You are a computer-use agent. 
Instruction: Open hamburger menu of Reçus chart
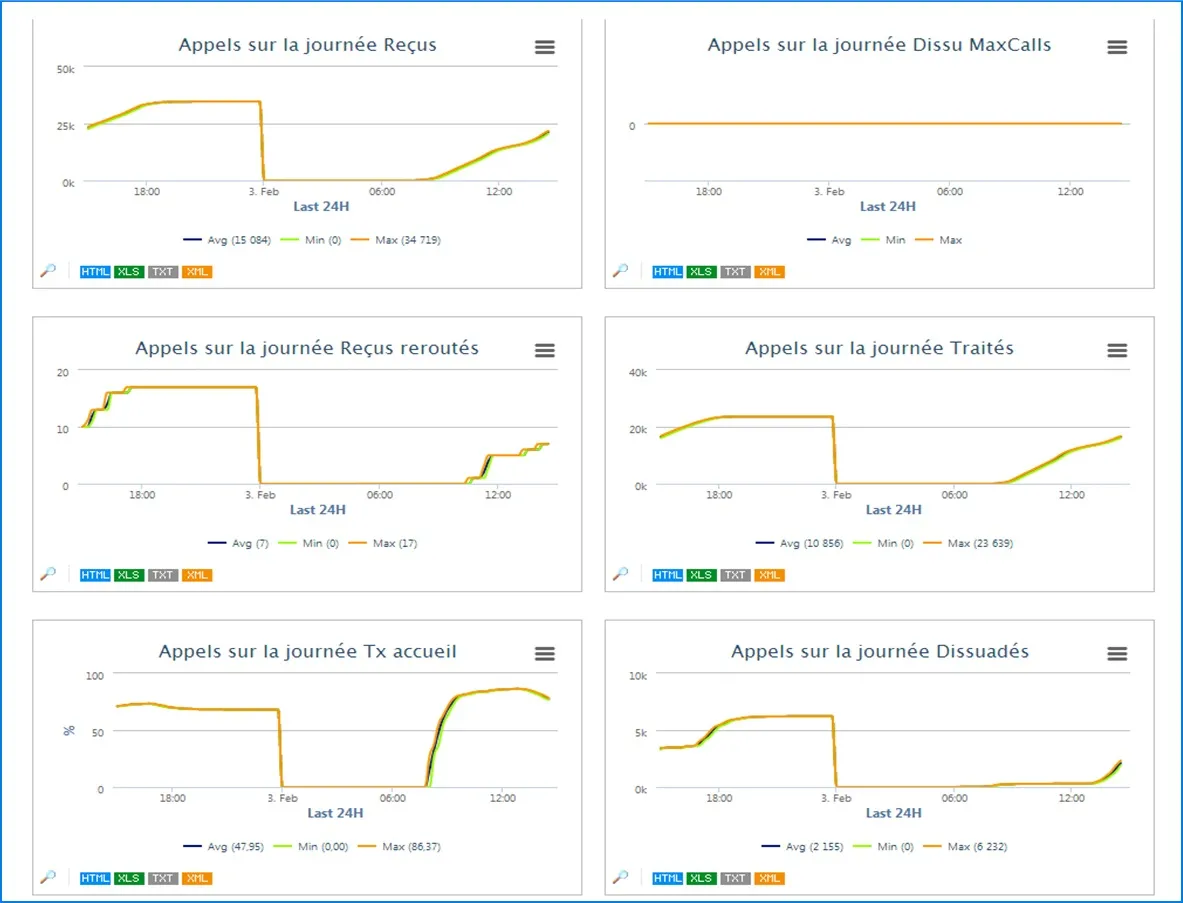tap(545, 47)
